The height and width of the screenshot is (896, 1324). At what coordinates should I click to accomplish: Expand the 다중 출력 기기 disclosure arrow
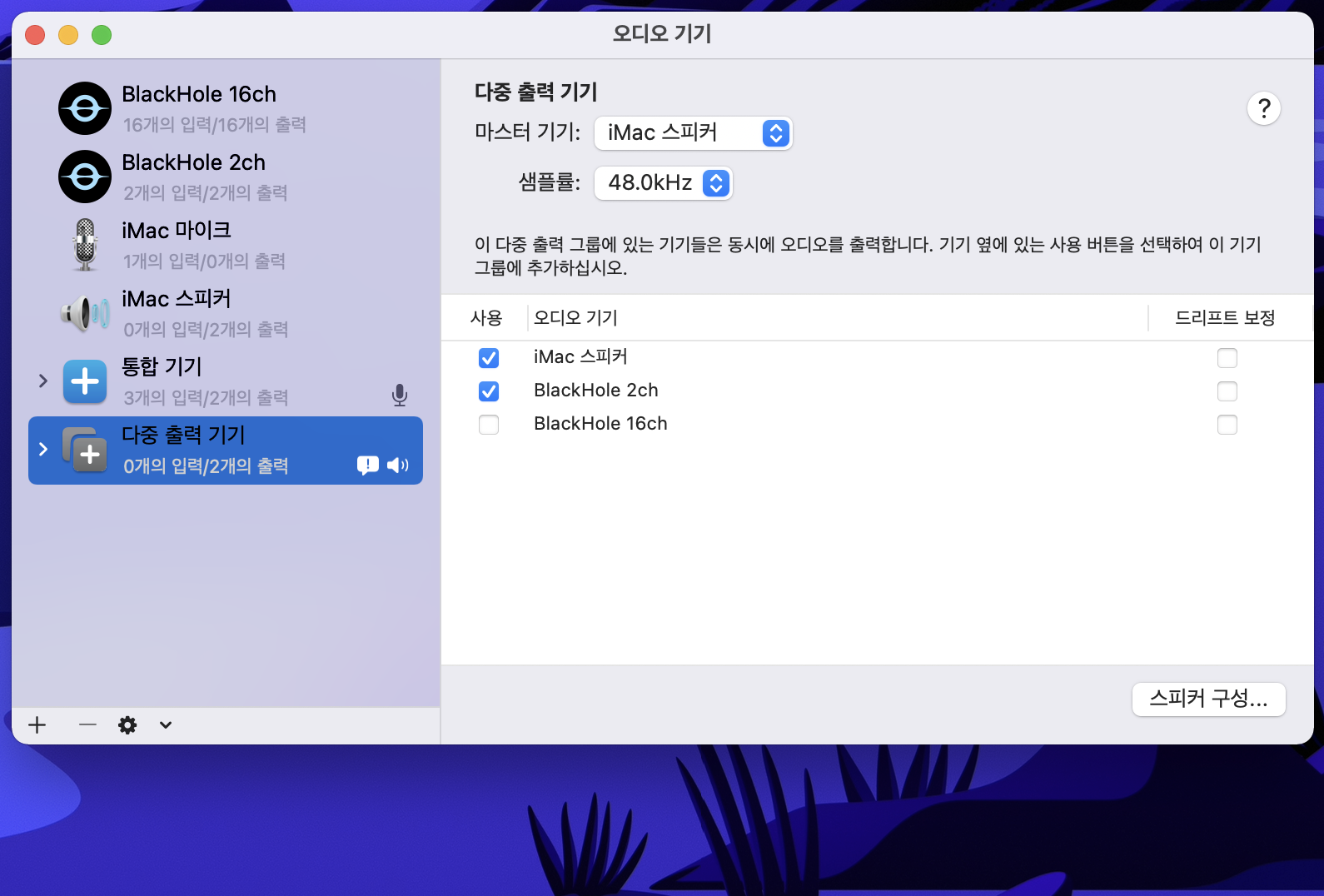coord(43,449)
